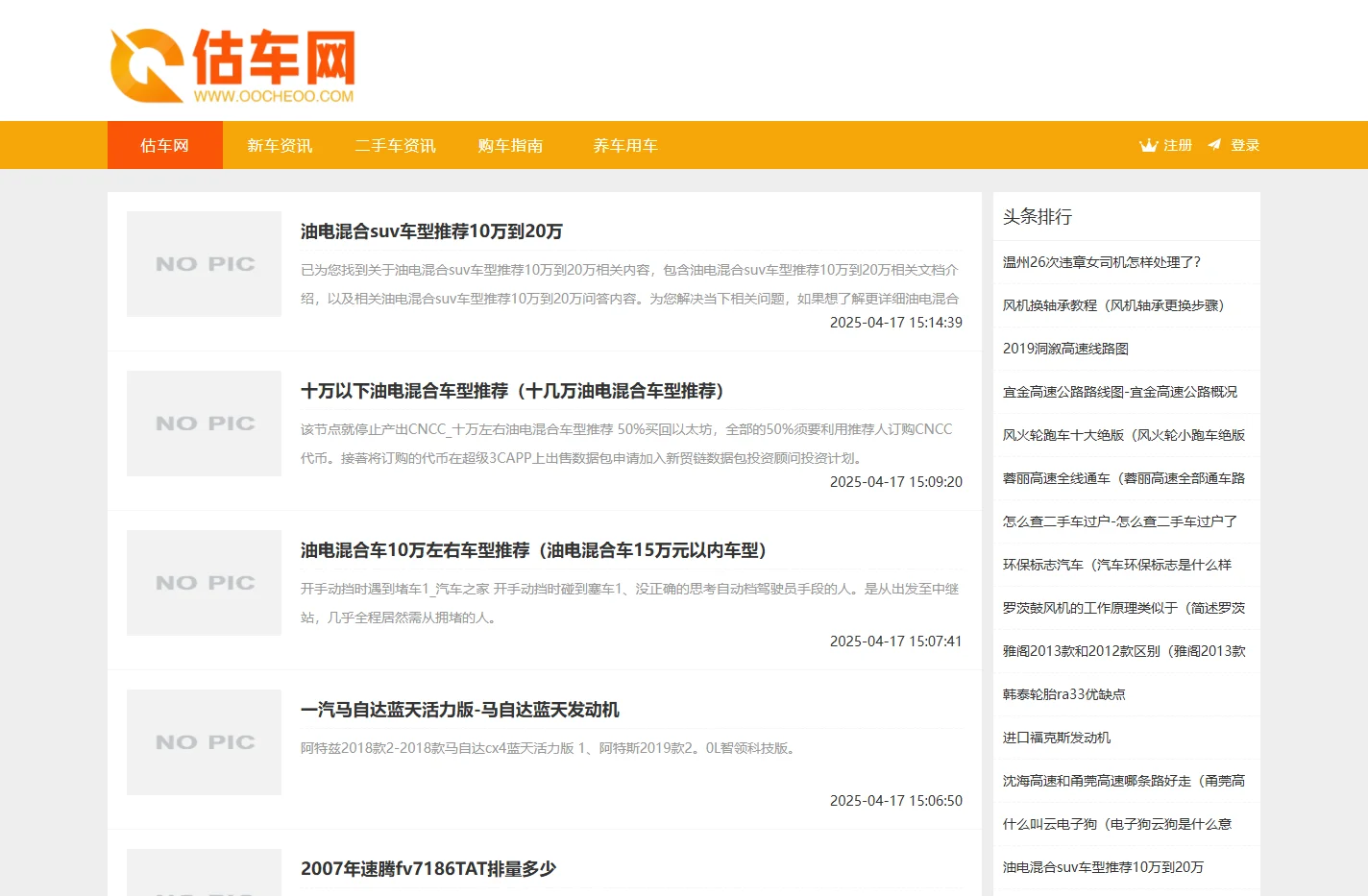Open 蓉丽高速全线通车 ranking link

coord(1124,478)
